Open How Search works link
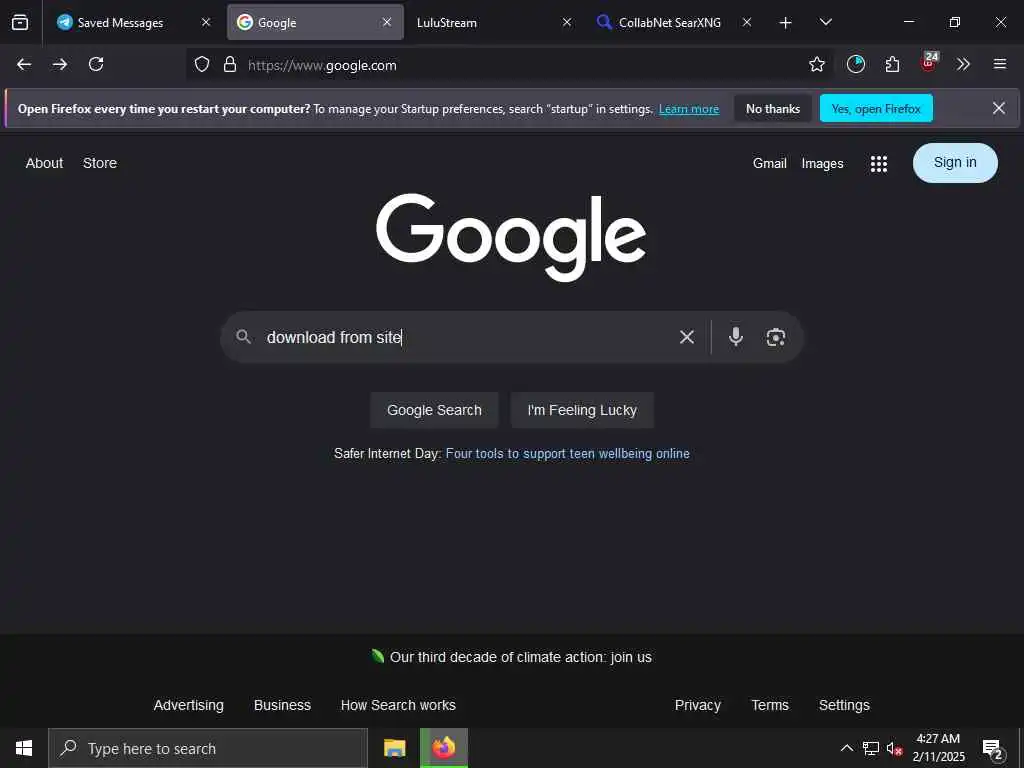The image size is (1024, 768). [398, 705]
